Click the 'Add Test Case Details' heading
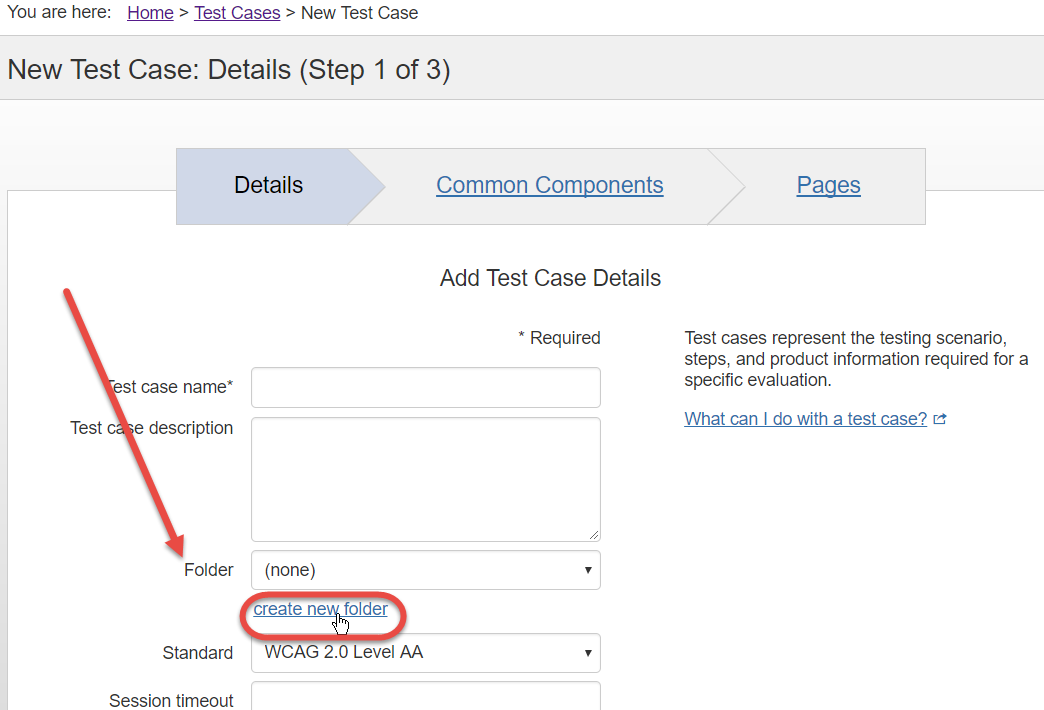The width and height of the screenshot is (1044, 710). (550, 278)
